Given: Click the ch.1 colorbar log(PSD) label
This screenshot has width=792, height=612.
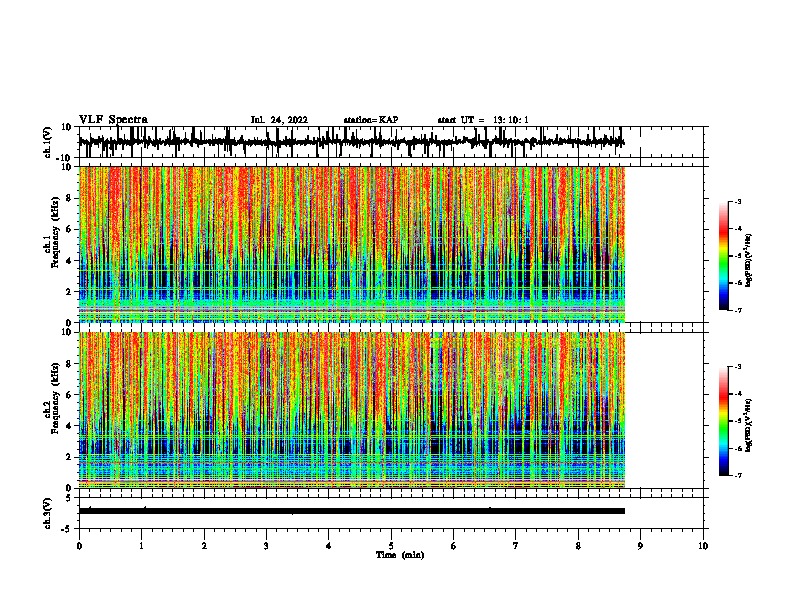Looking at the screenshot, I should tap(749, 261).
